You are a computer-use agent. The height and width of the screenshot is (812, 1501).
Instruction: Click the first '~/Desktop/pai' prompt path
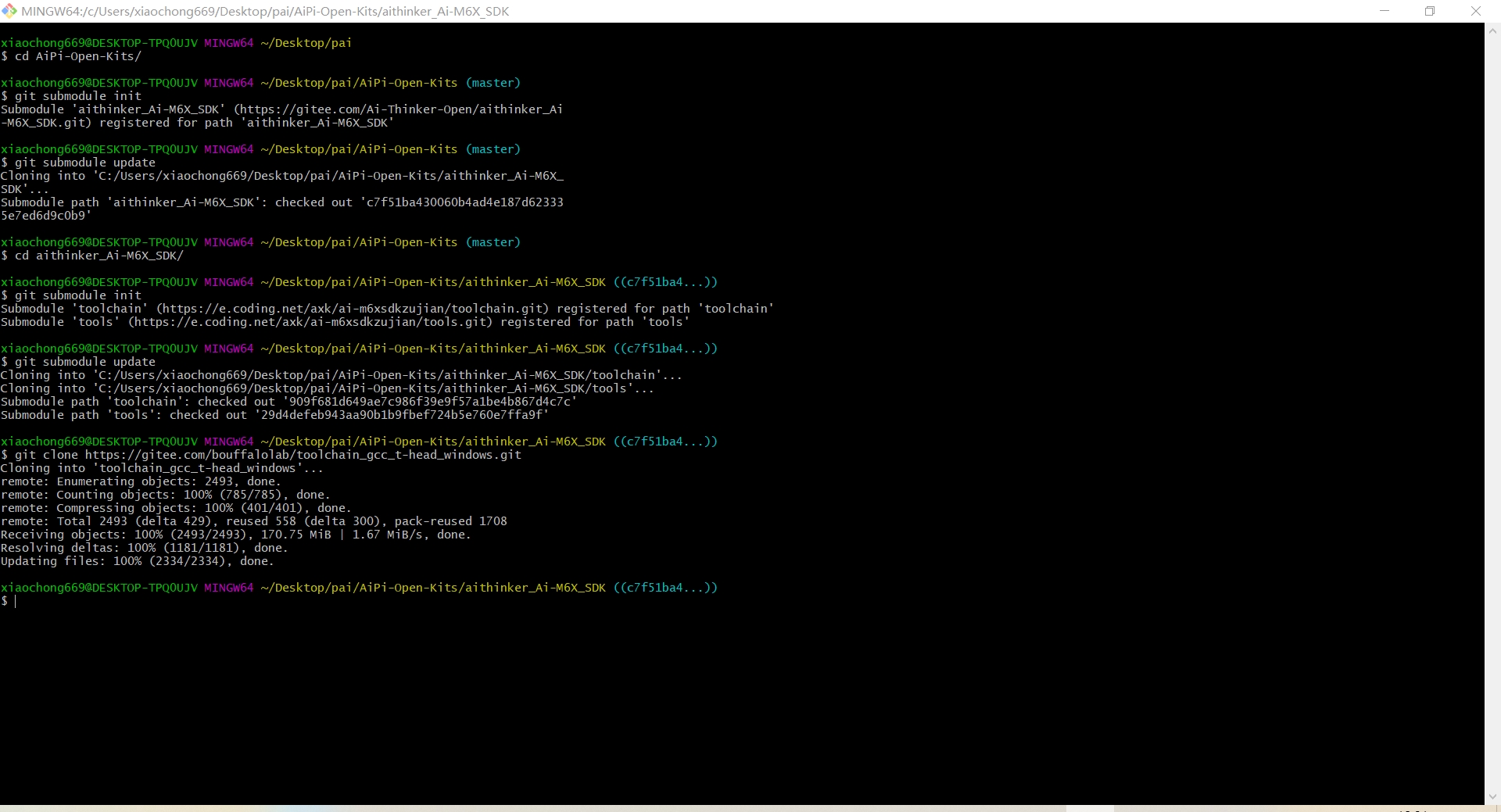(x=306, y=43)
